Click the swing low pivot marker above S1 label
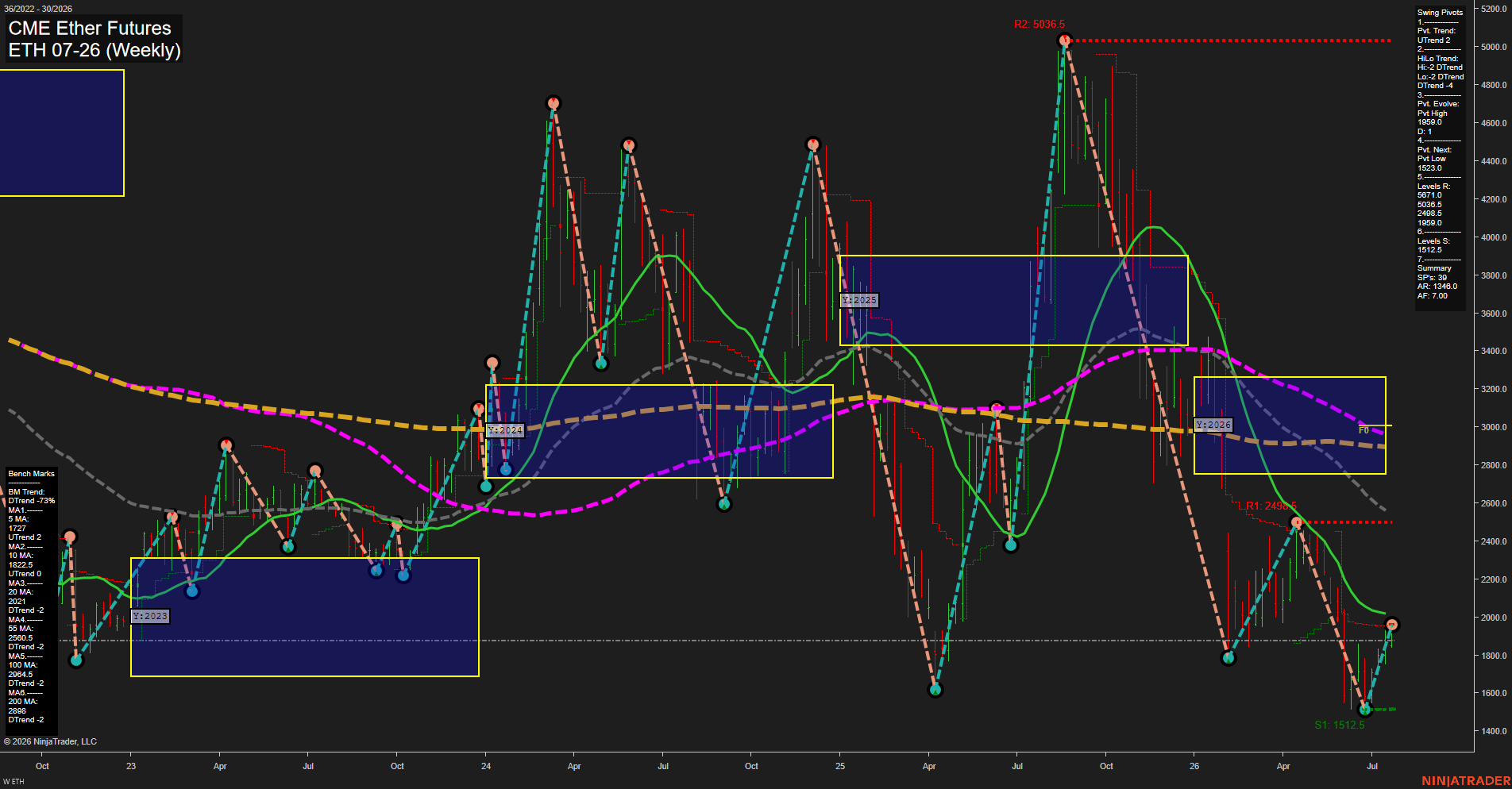Image resolution: width=1512 pixels, height=789 pixels. (1365, 709)
